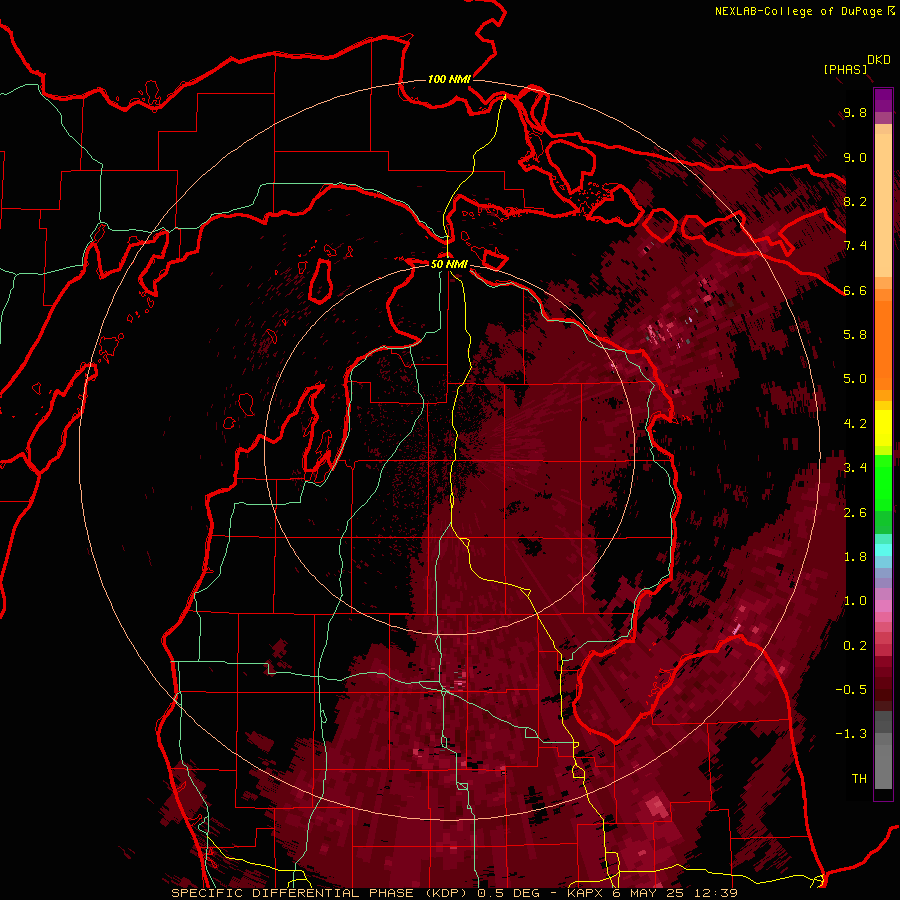The width and height of the screenshot is (900, 900).
Task: Click the NEXLAB-College of DuPage label
Action: [x=798, y=11]
